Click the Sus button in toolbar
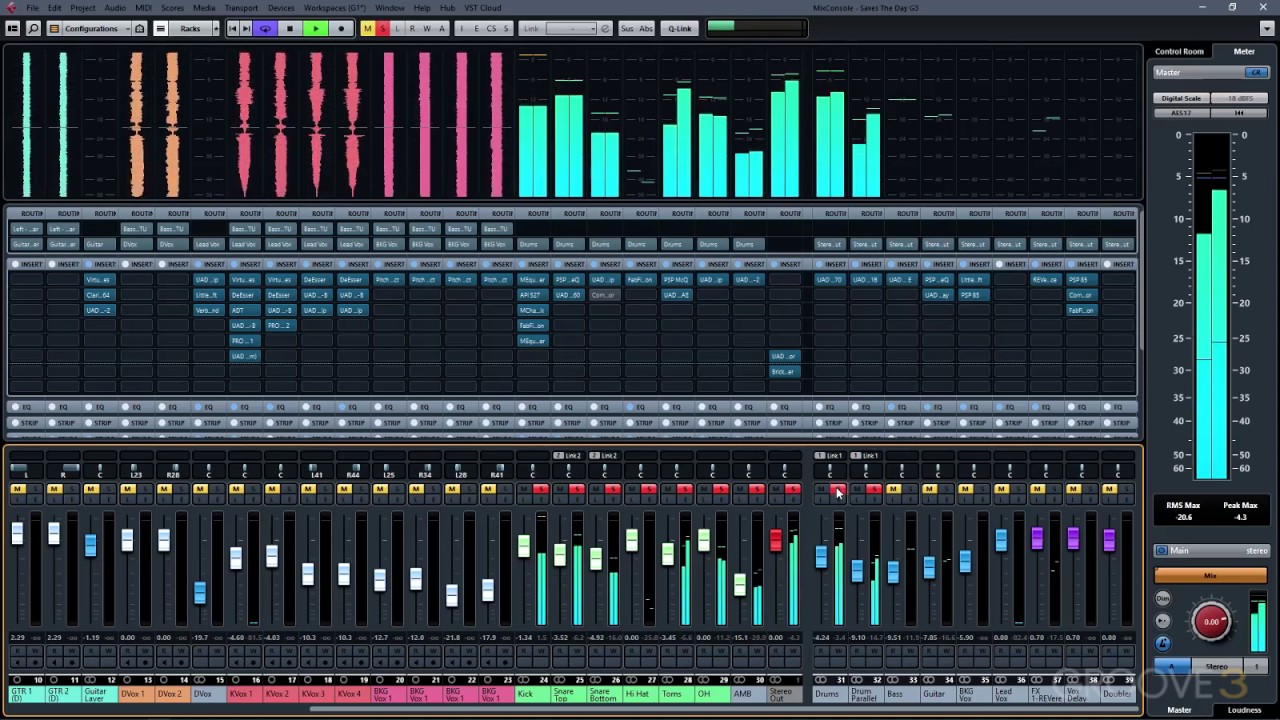The image size is (1280, 720). click(x=627, y=28)
